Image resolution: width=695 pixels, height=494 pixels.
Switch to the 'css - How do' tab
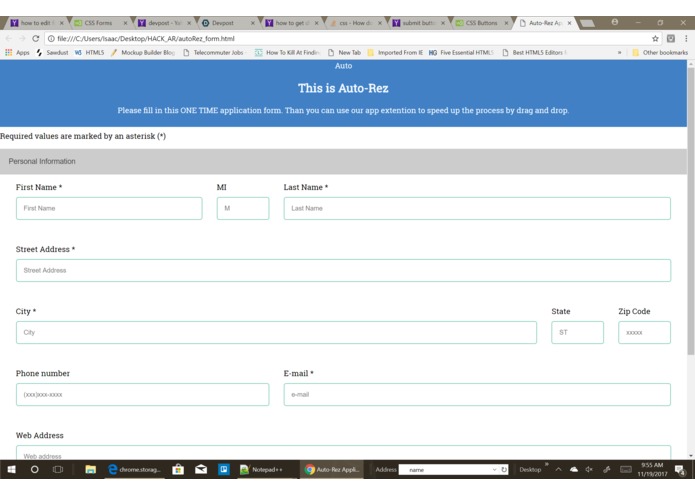(x=355, y=23)
